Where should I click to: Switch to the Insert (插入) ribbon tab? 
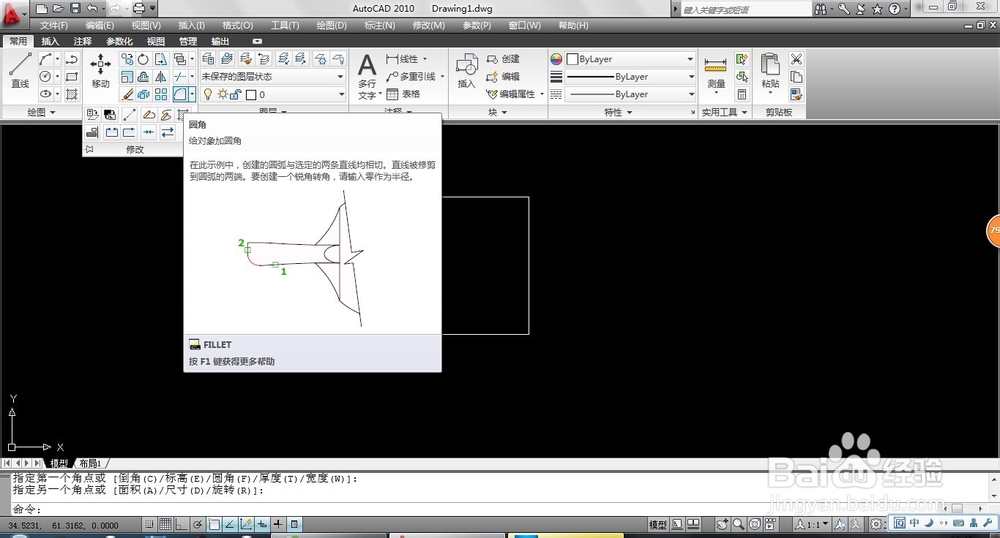[x=50, y=41]
